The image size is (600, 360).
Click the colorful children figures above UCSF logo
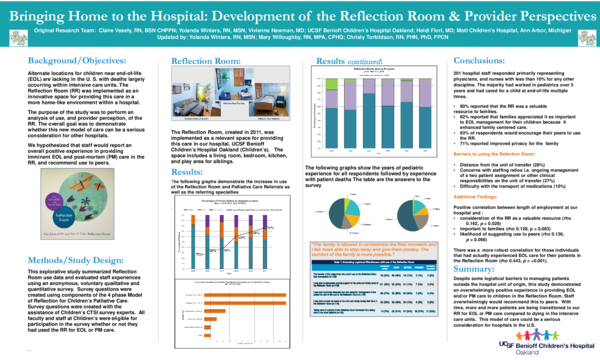pyautogui.click(x=537, y=334)
